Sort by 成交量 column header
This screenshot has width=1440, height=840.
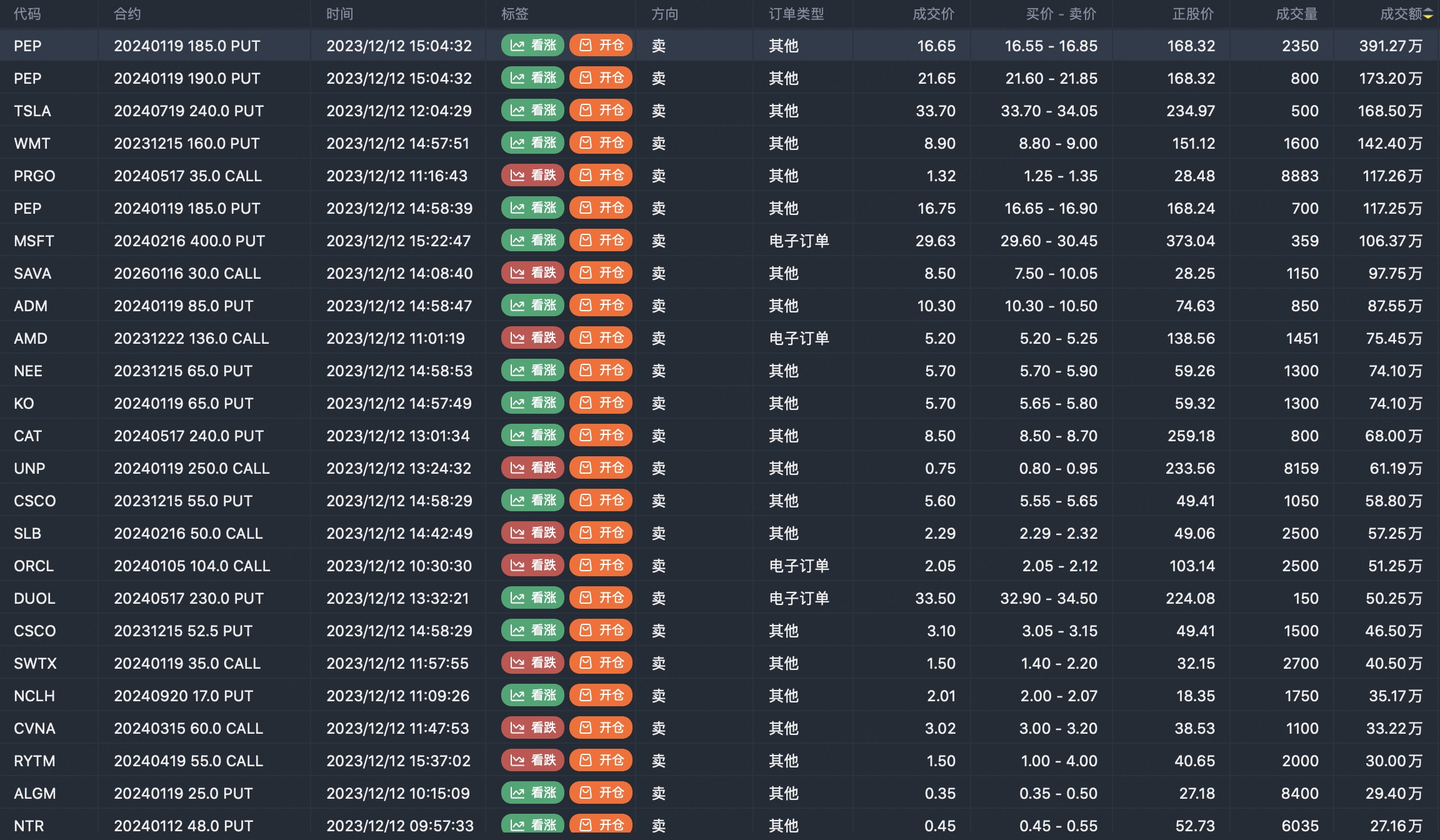click(1296, 14)
